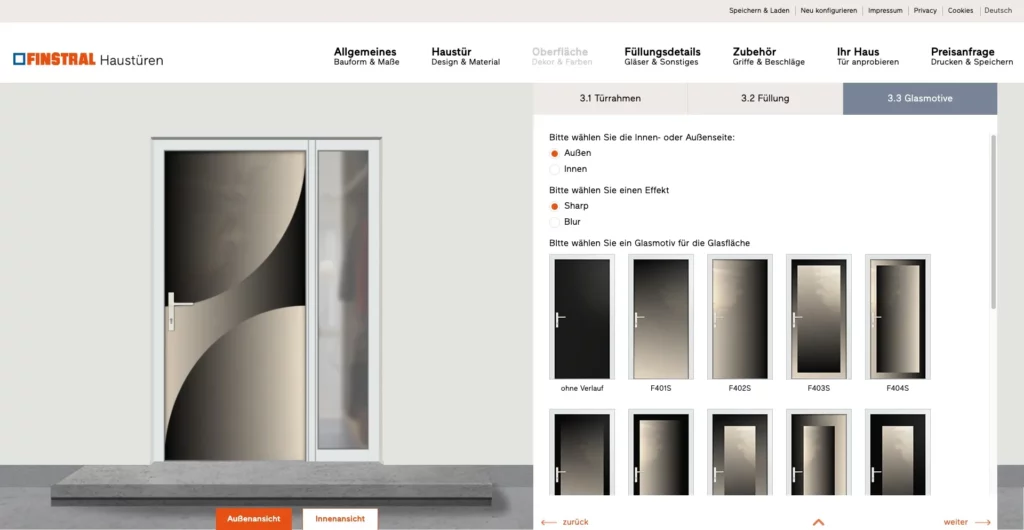The height and width of the screenshot is (530, 1024).
Task: Click the orange up chevron at bottom
Action: pyautogui.click(x=818, y=522)
